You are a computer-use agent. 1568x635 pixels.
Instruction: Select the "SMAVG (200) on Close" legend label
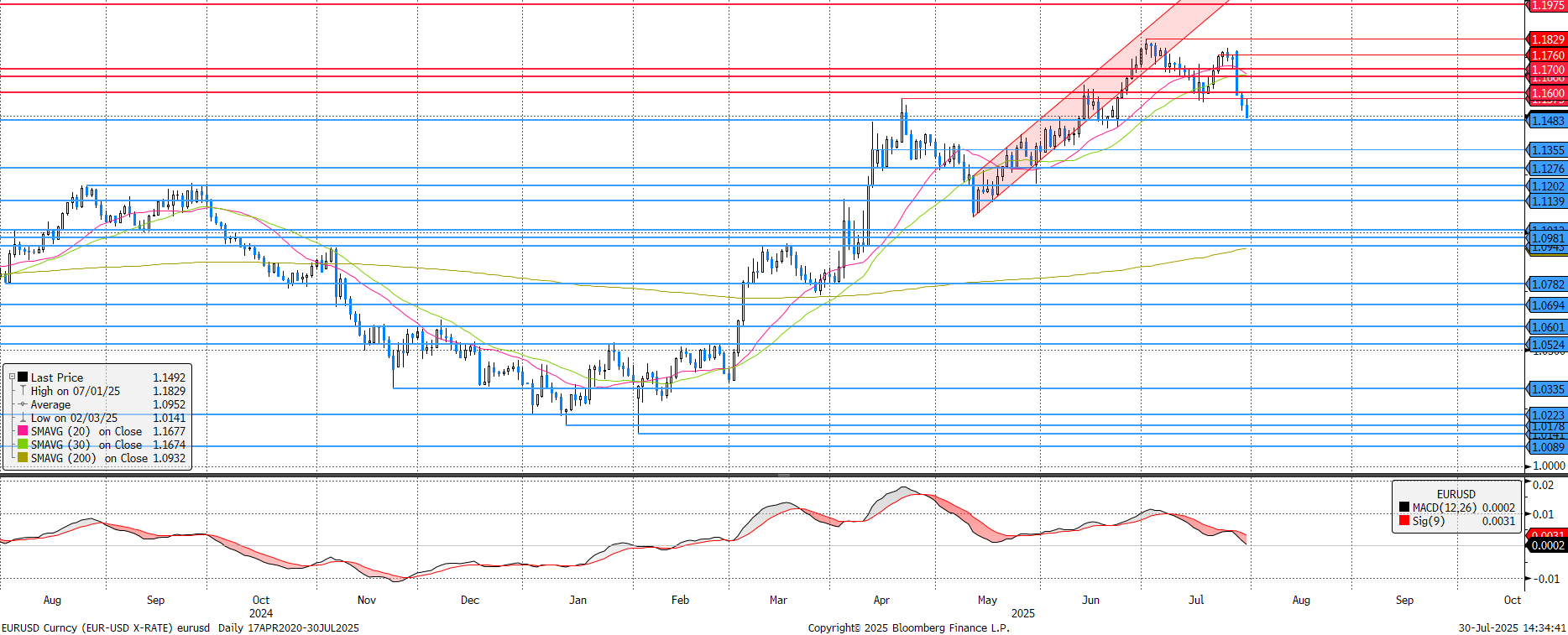(89, 458)
